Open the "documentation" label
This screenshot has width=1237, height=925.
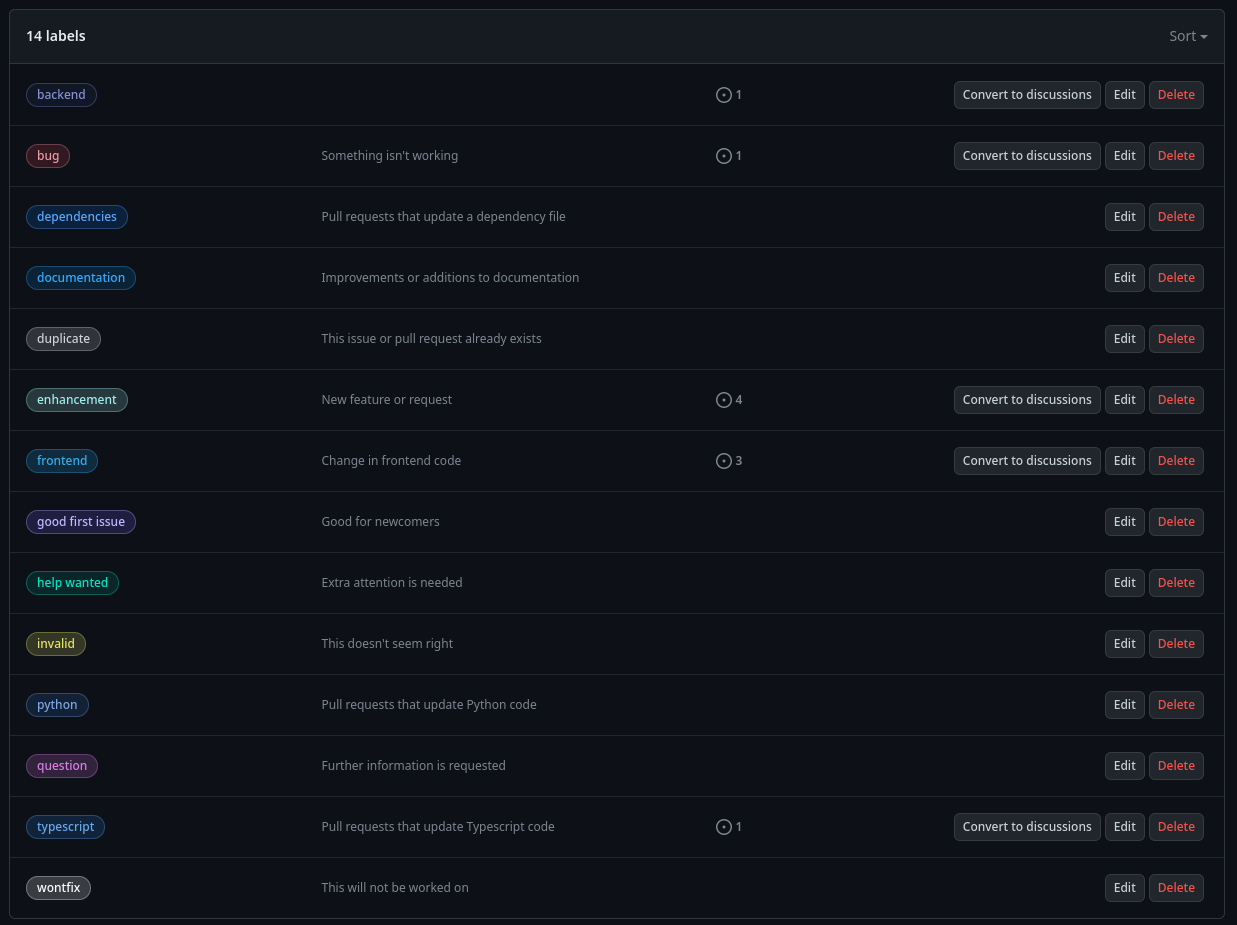80,277
